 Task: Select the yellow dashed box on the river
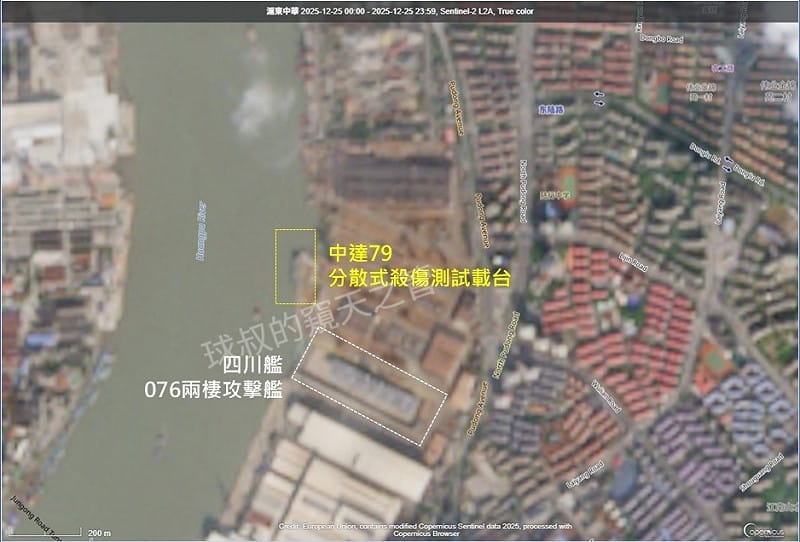pyautogui.click(x=295, y=266)
